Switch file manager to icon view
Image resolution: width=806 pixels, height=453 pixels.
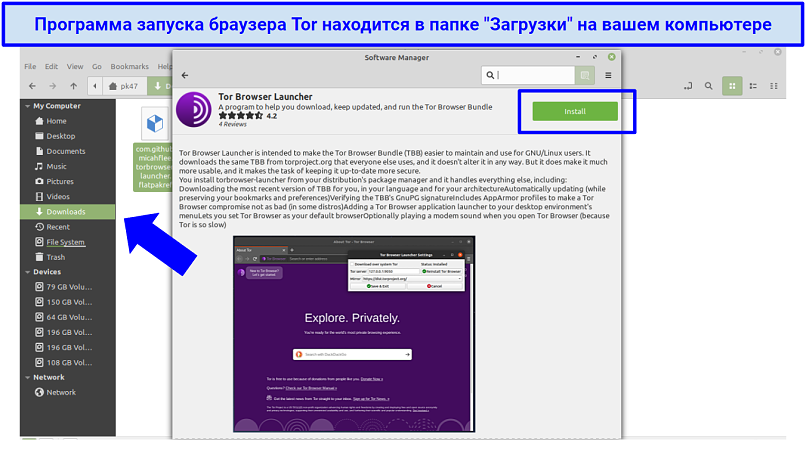(732, 86)
